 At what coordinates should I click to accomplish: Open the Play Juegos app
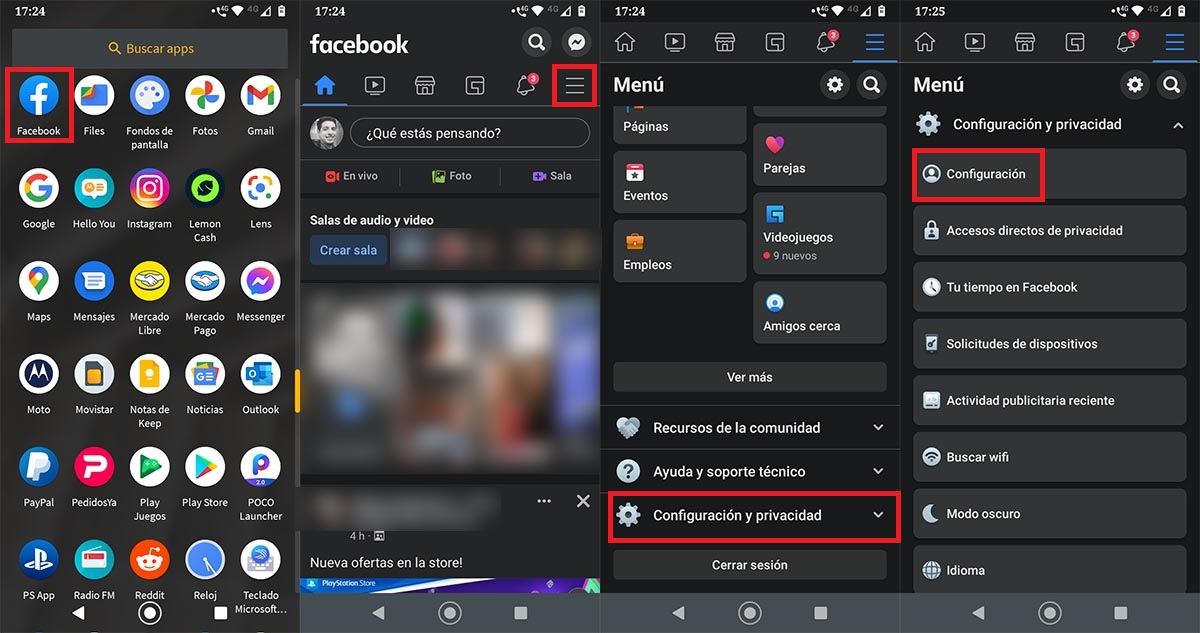point(149,467)
